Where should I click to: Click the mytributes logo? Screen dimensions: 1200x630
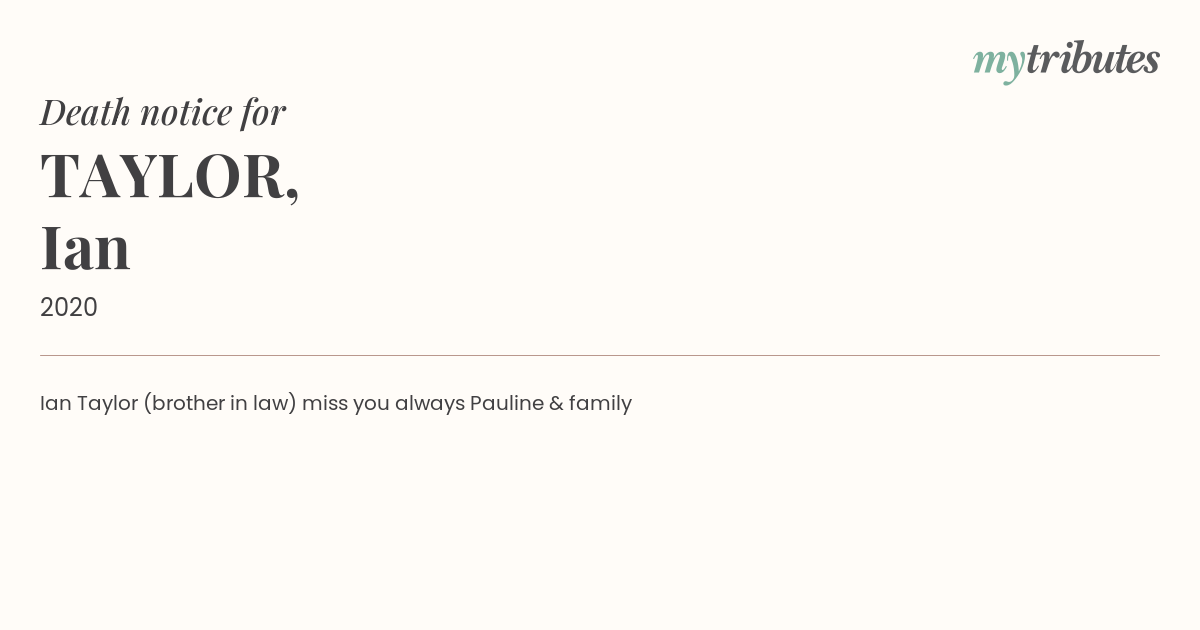[1066, 61]
